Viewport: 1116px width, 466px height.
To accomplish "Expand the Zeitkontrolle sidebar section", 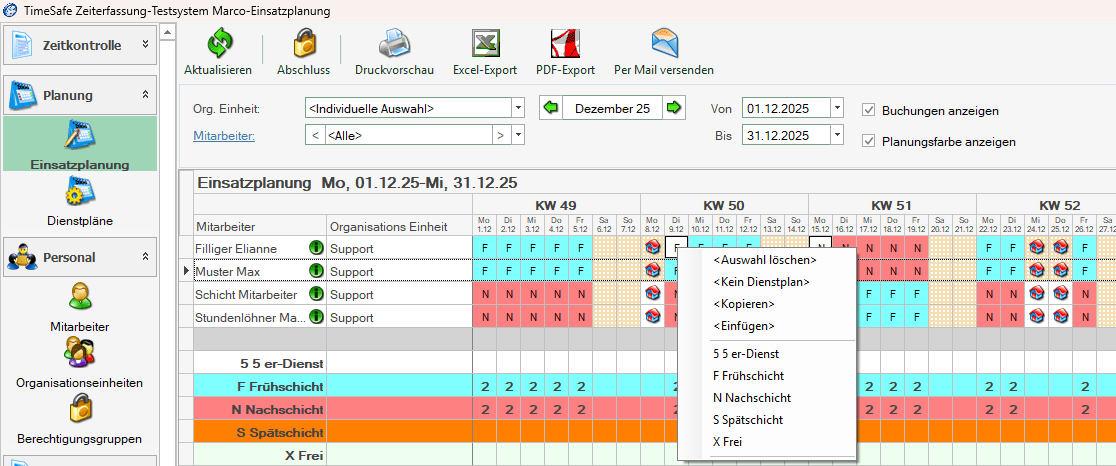I will [145, 44].
